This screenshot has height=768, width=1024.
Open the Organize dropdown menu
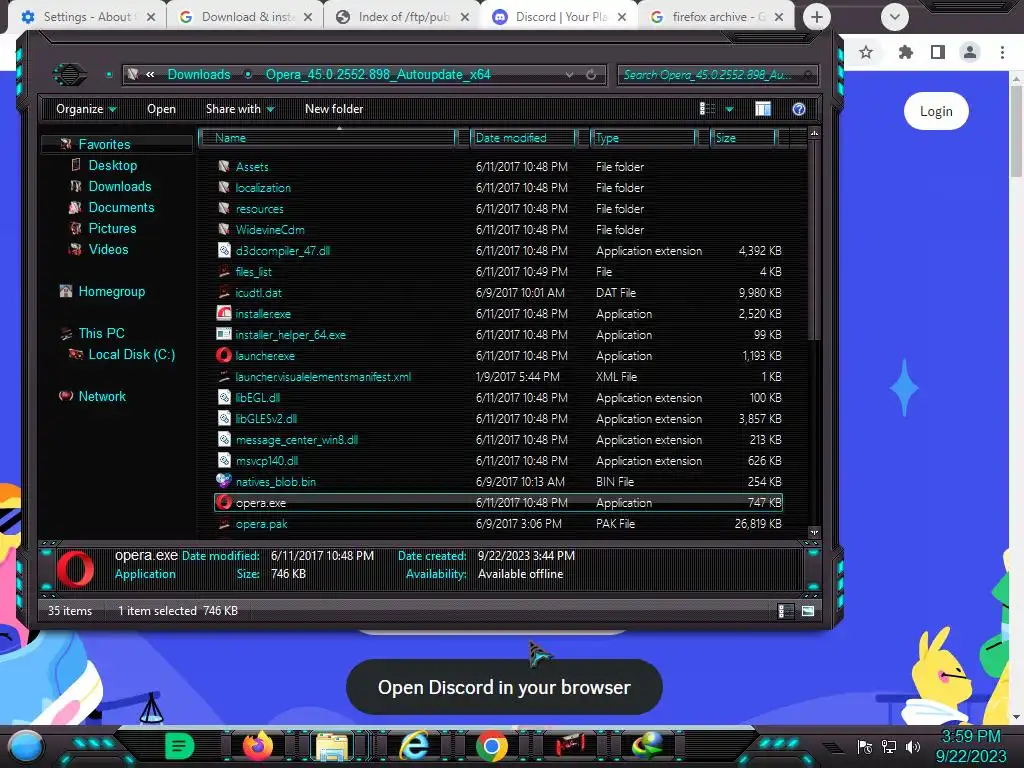(x=86, y=109)
